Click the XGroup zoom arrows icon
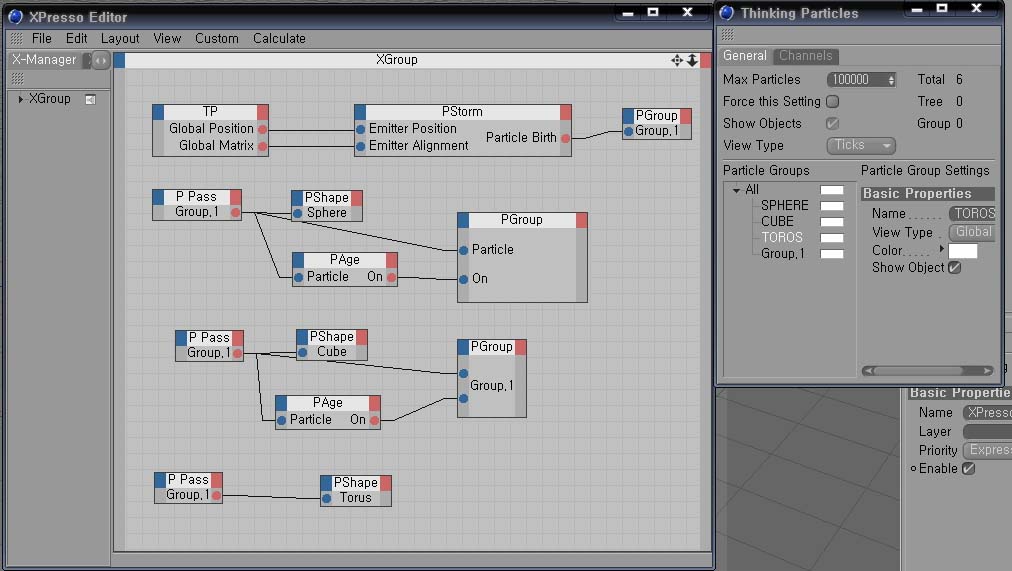 (692, 60)
